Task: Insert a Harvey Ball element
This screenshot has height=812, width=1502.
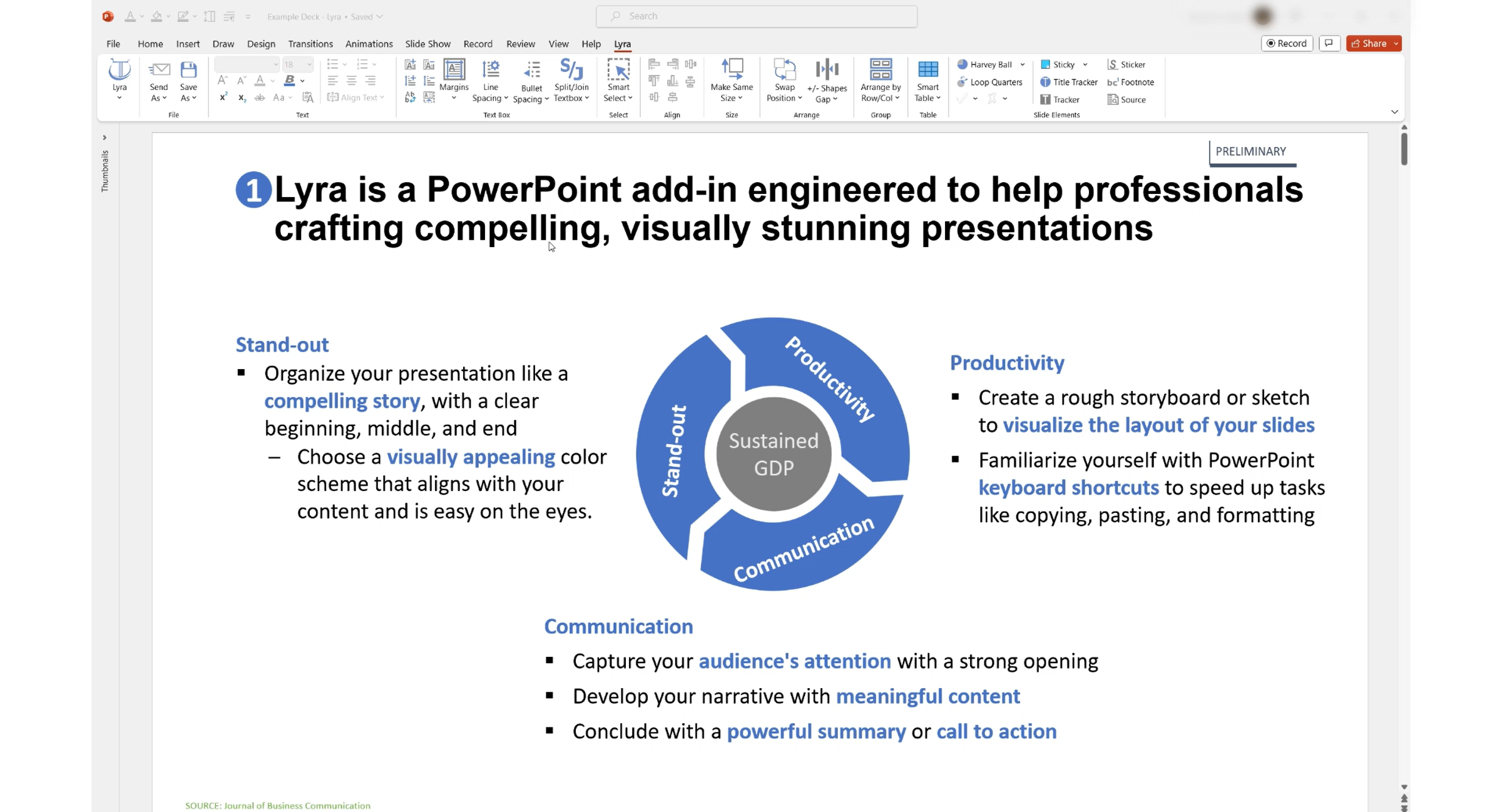Action: (x=984, y=64)
